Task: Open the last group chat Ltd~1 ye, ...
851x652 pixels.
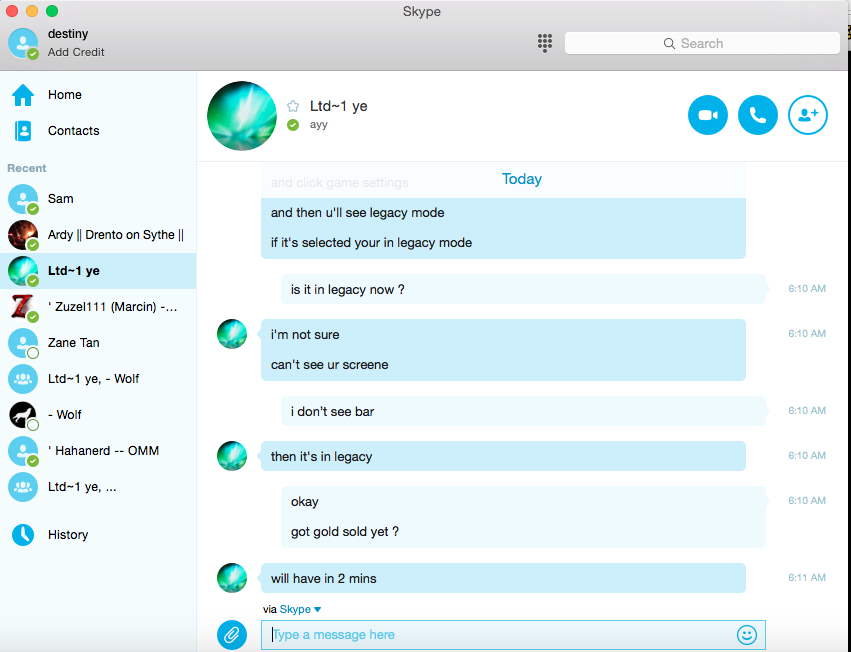Action: 98,487
